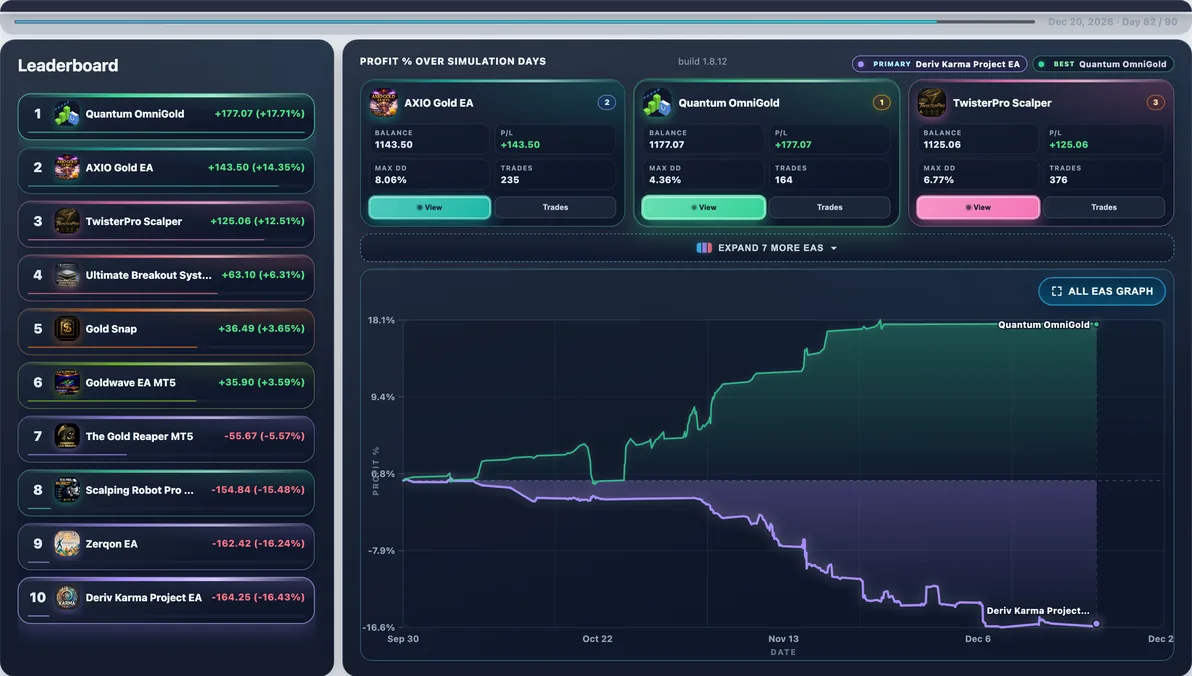The image size is (1192, 676).
Task: Click the Zerqon EA icon
Action: 67,544
